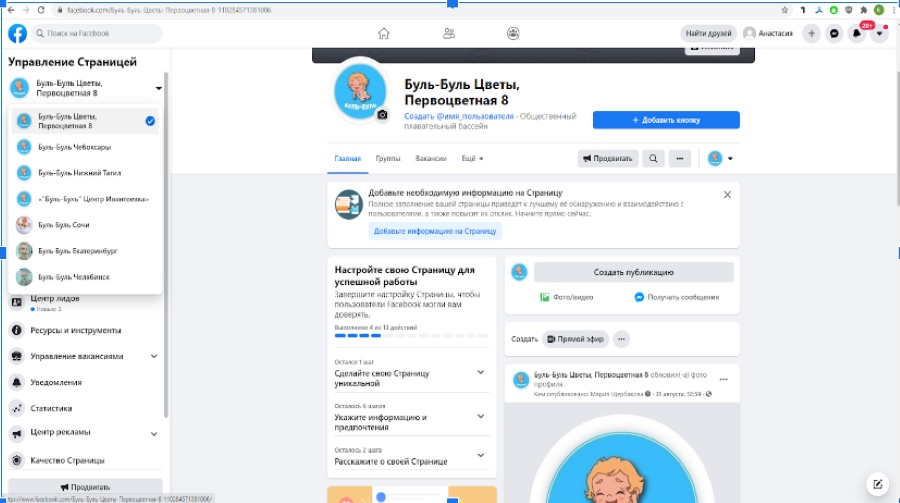Screen dimensions: 900x503
Task: Click the Продвигать button near tabs
Action: pyautogui.click(x=608, y=158)
